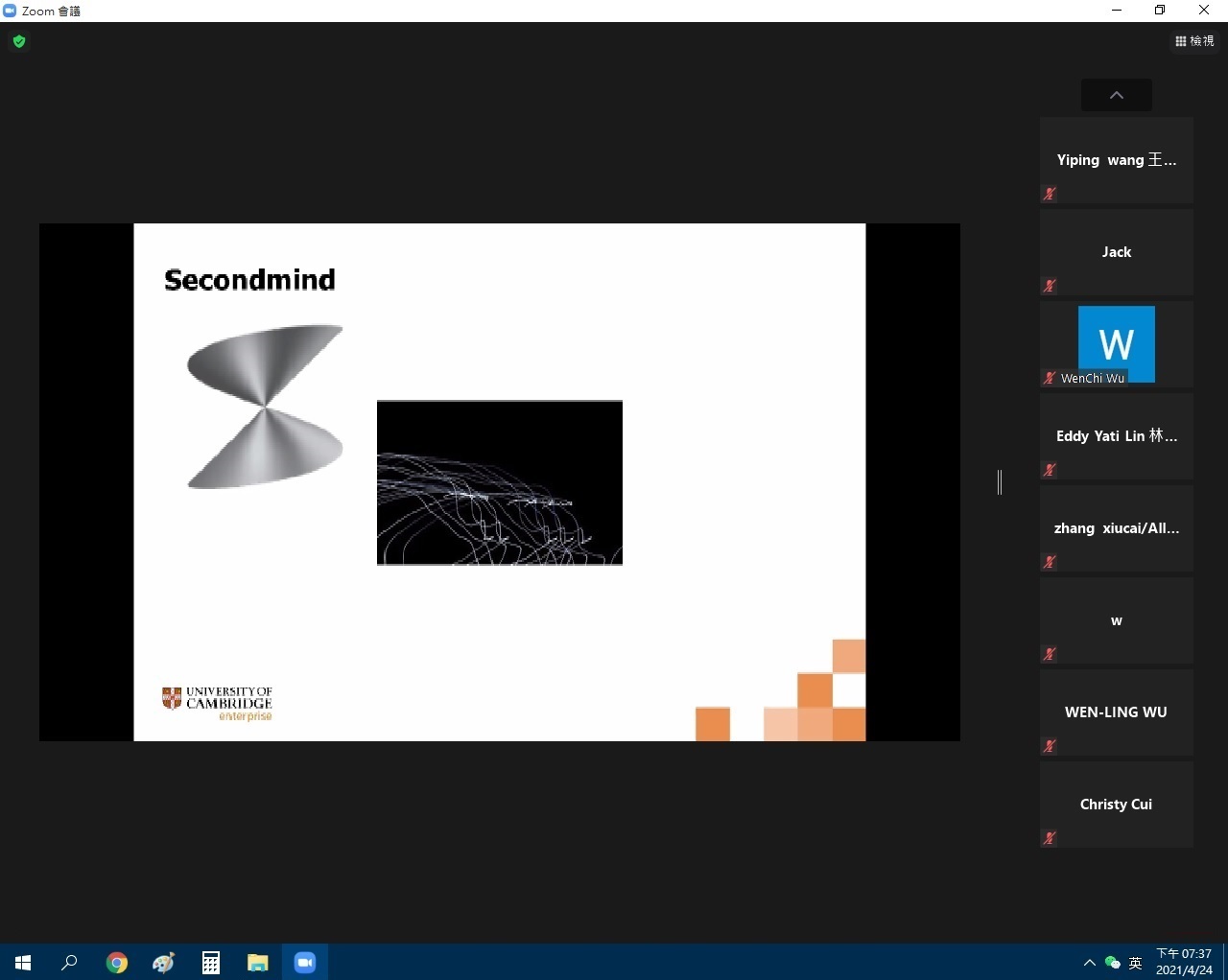Launch Google Chrome from taskbar
The image size is (1228, 980).
click(117, 962)
